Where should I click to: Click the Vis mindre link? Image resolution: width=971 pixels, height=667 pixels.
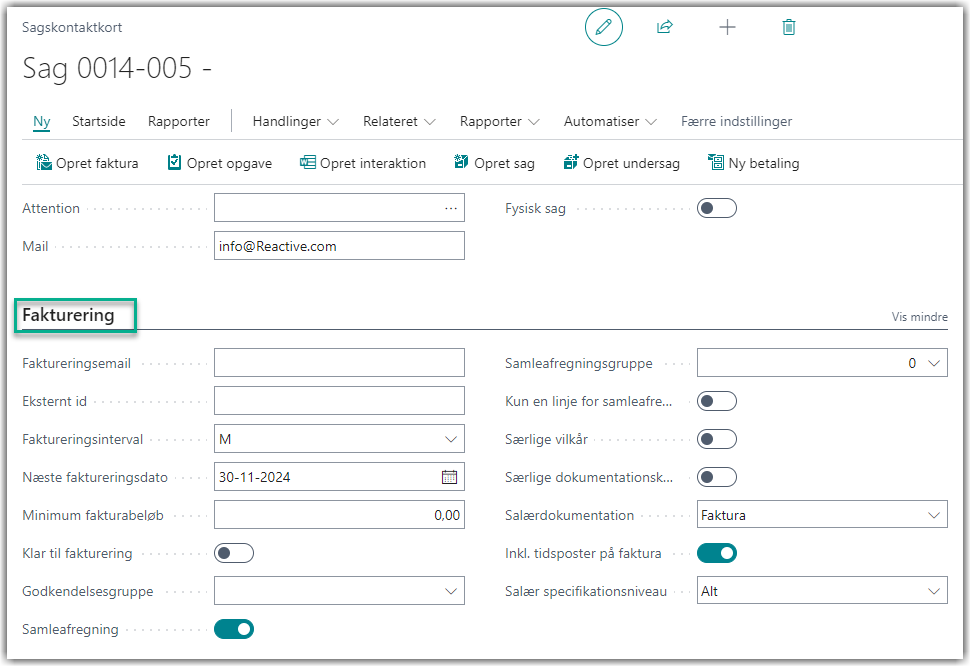point(919,317)
